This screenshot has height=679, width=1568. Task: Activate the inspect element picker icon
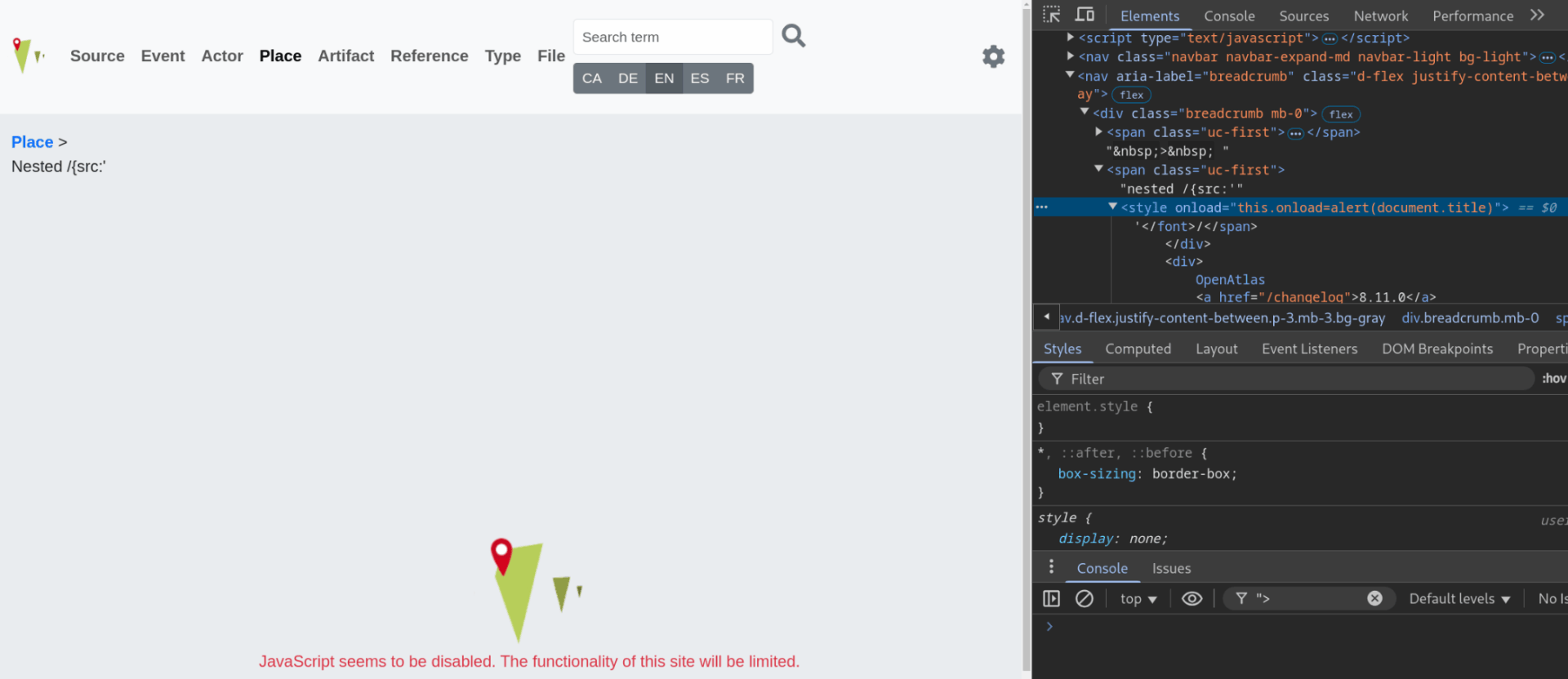(1051, 15)
